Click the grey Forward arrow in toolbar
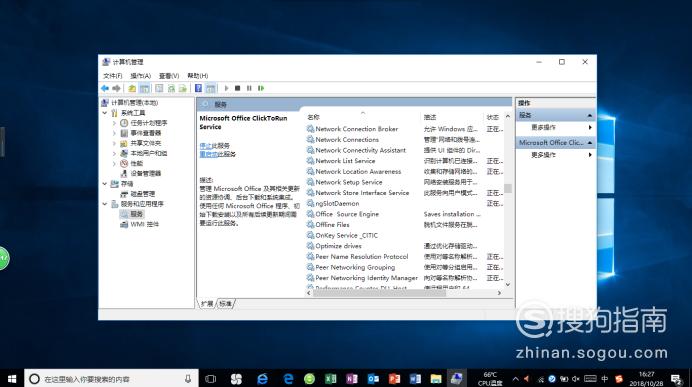Viewport: 692px width, 387px height. [116, 88]
